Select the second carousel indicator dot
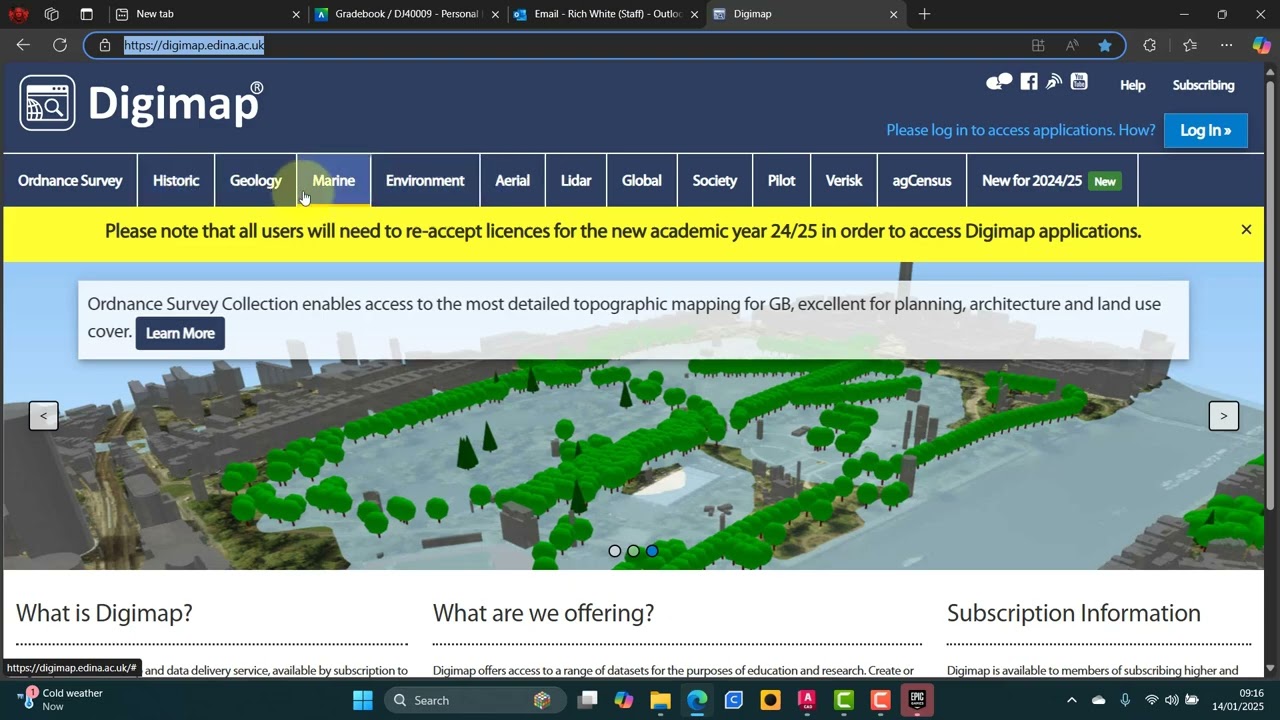This screenshot has height=720, width=1280. 633,551
